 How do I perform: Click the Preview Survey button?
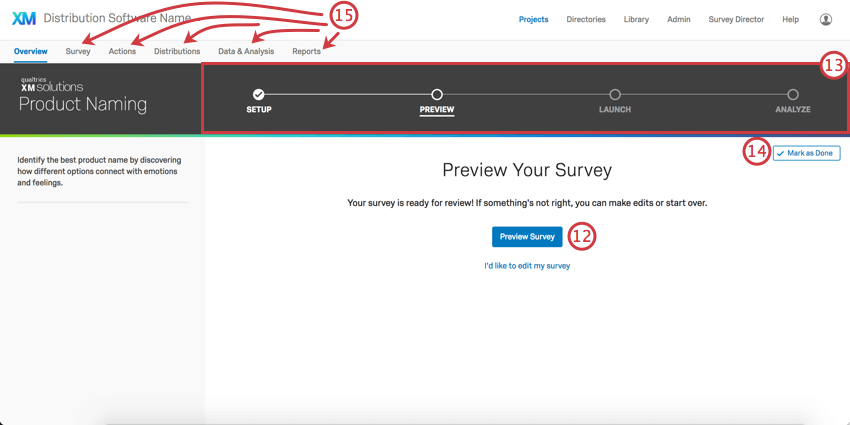527,237
